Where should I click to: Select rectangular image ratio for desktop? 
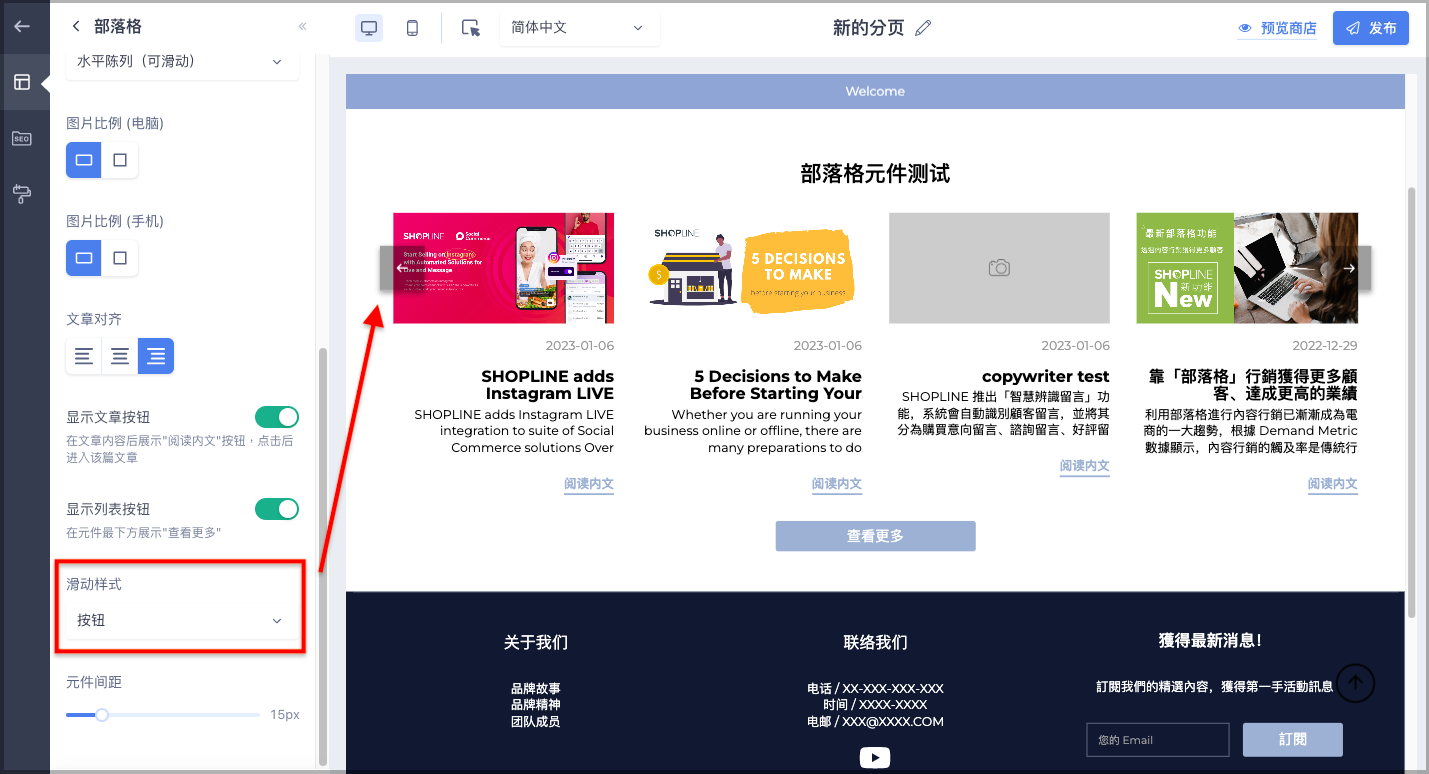[x=84, y=160]
